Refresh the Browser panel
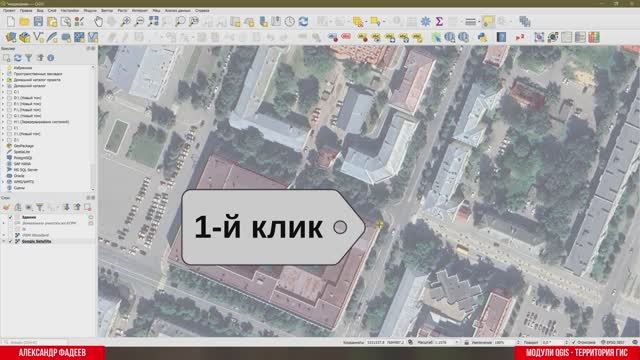 pos(18,58)
